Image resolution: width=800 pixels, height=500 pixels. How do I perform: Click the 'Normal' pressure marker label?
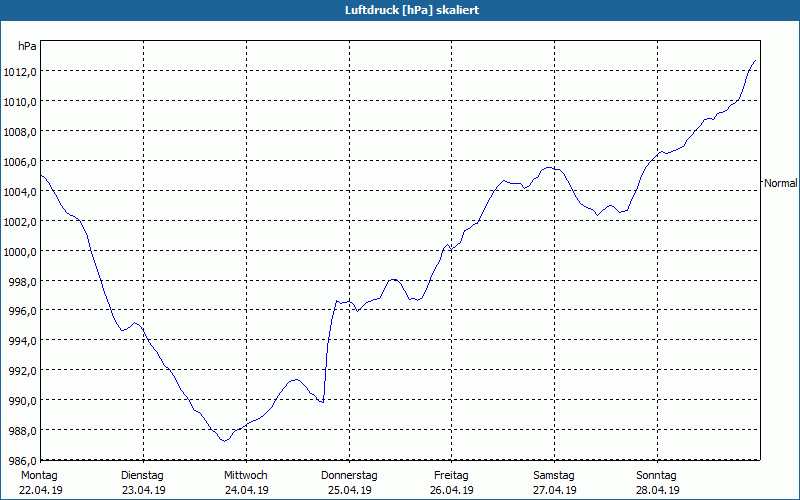(x=781, y=183)
